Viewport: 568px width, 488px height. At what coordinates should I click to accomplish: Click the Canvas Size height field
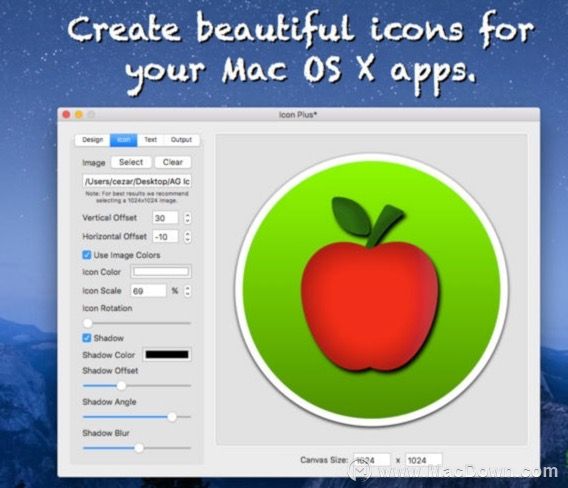click(x=423, y=460)
